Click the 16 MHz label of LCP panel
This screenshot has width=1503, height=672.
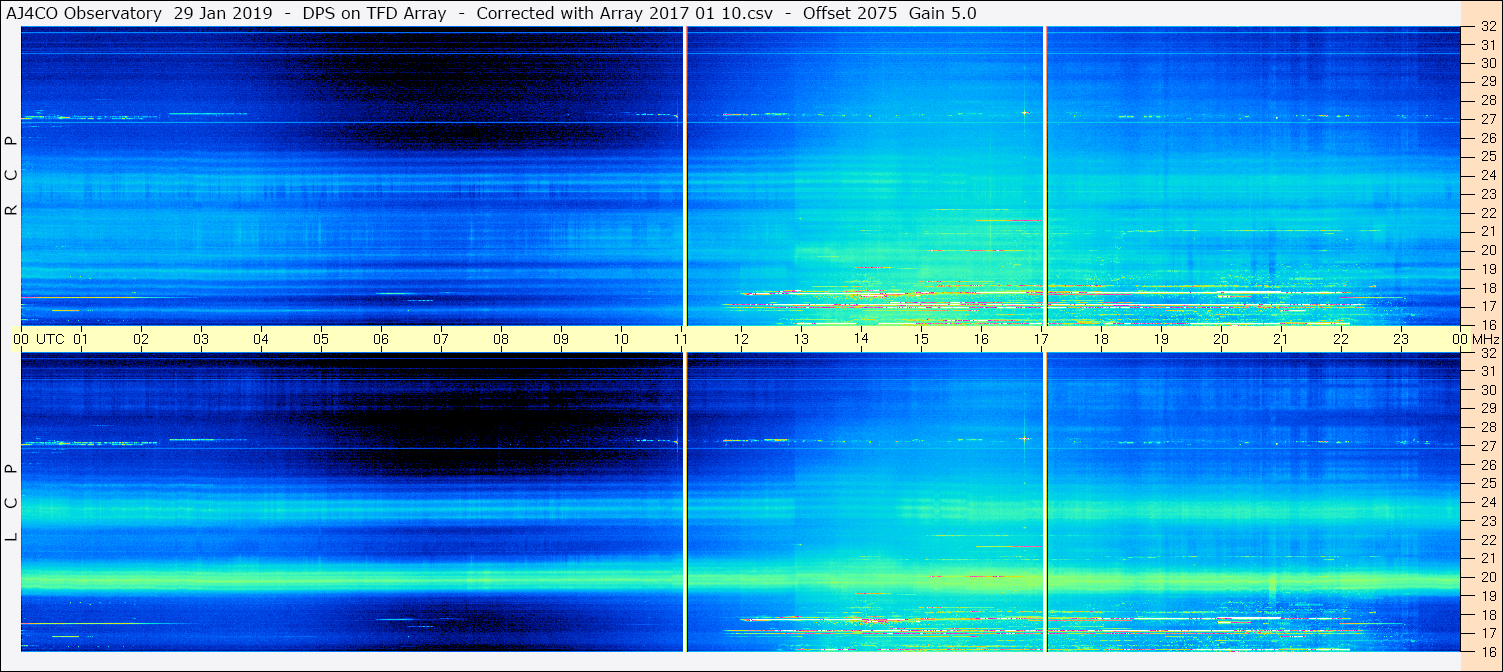1488,652
